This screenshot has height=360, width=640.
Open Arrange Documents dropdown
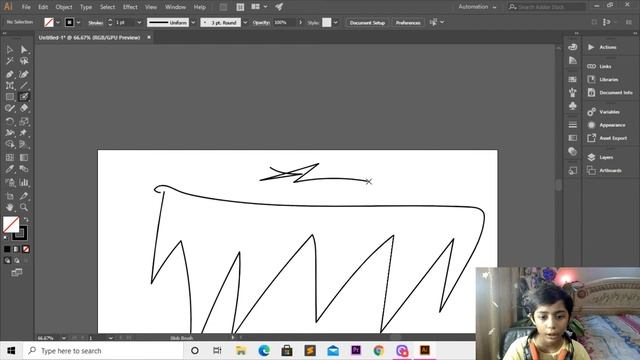pyautogui.click(x=260, y=7)
